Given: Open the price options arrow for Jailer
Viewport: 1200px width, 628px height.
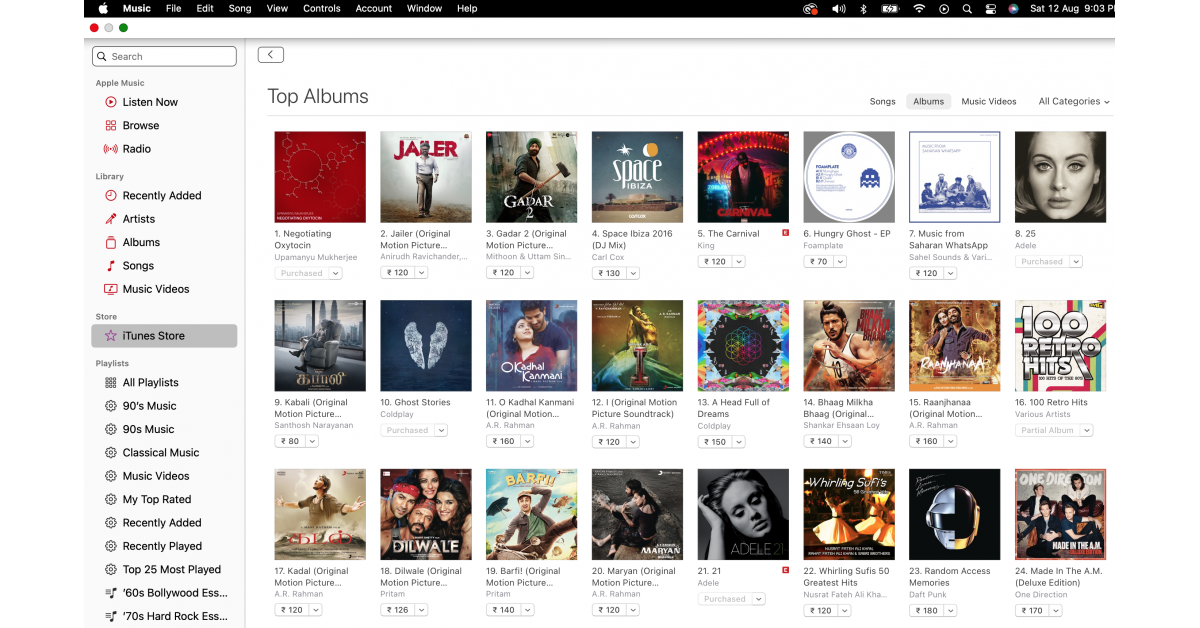Looking at the screenshot, I should (x=421, y=273).
